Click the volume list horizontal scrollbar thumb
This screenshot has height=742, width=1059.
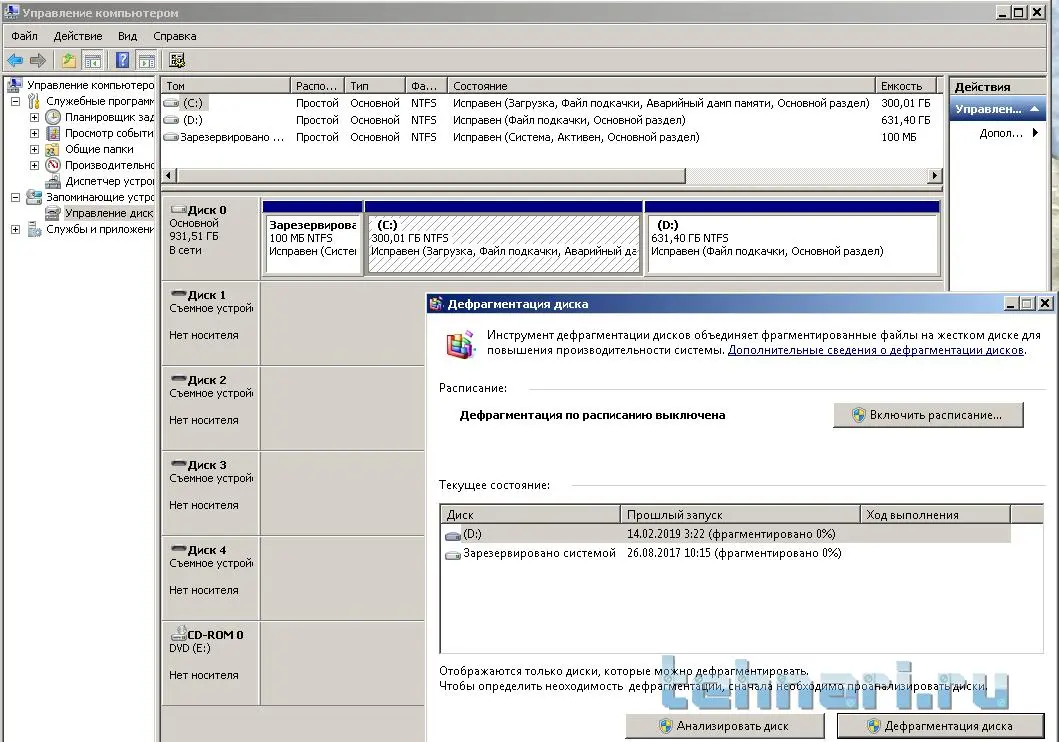431,176
